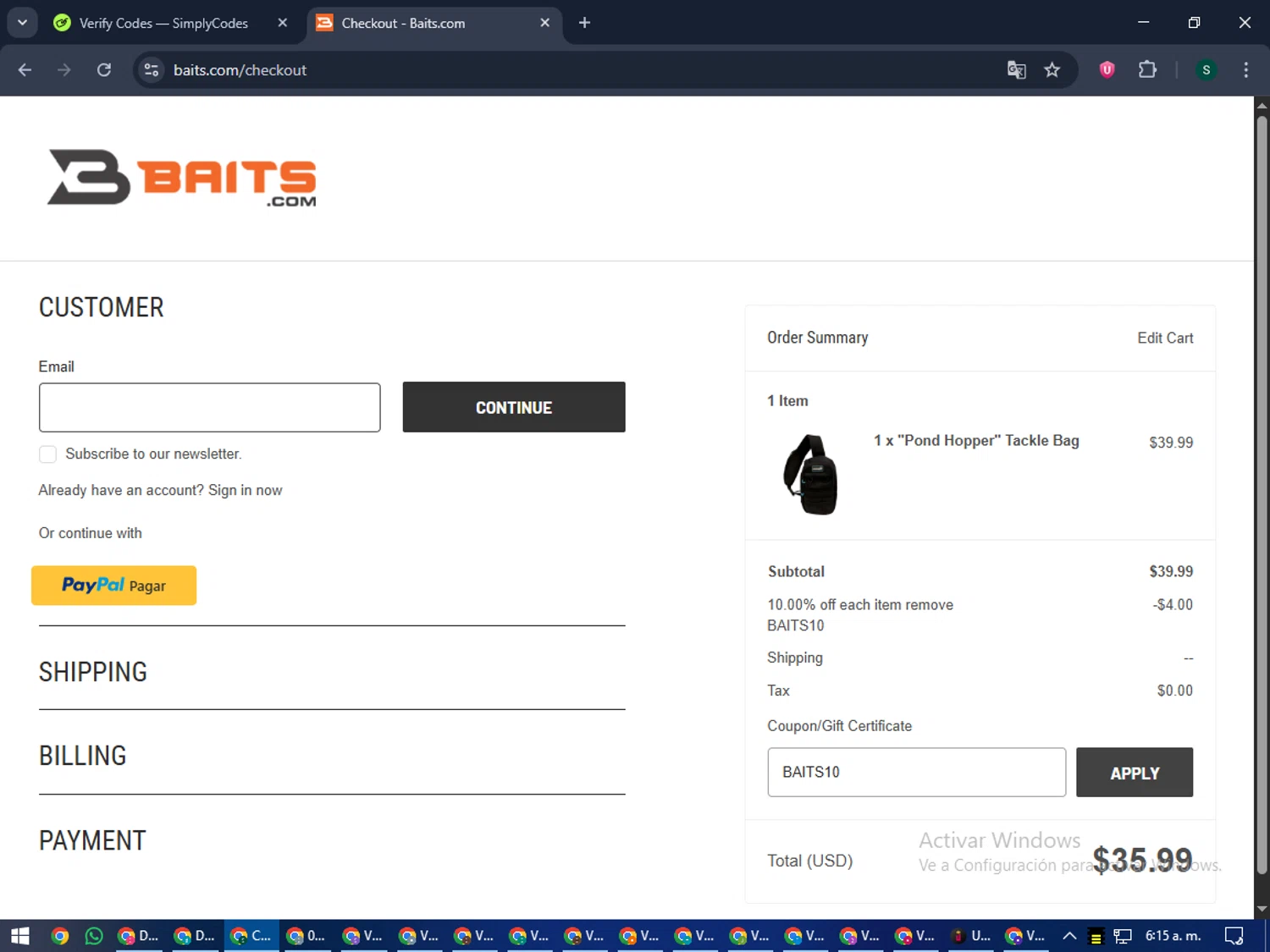The width and height of the screenshot is (1270, 952).
Task: Click the Order Summary heading
Action: point(818,338)
